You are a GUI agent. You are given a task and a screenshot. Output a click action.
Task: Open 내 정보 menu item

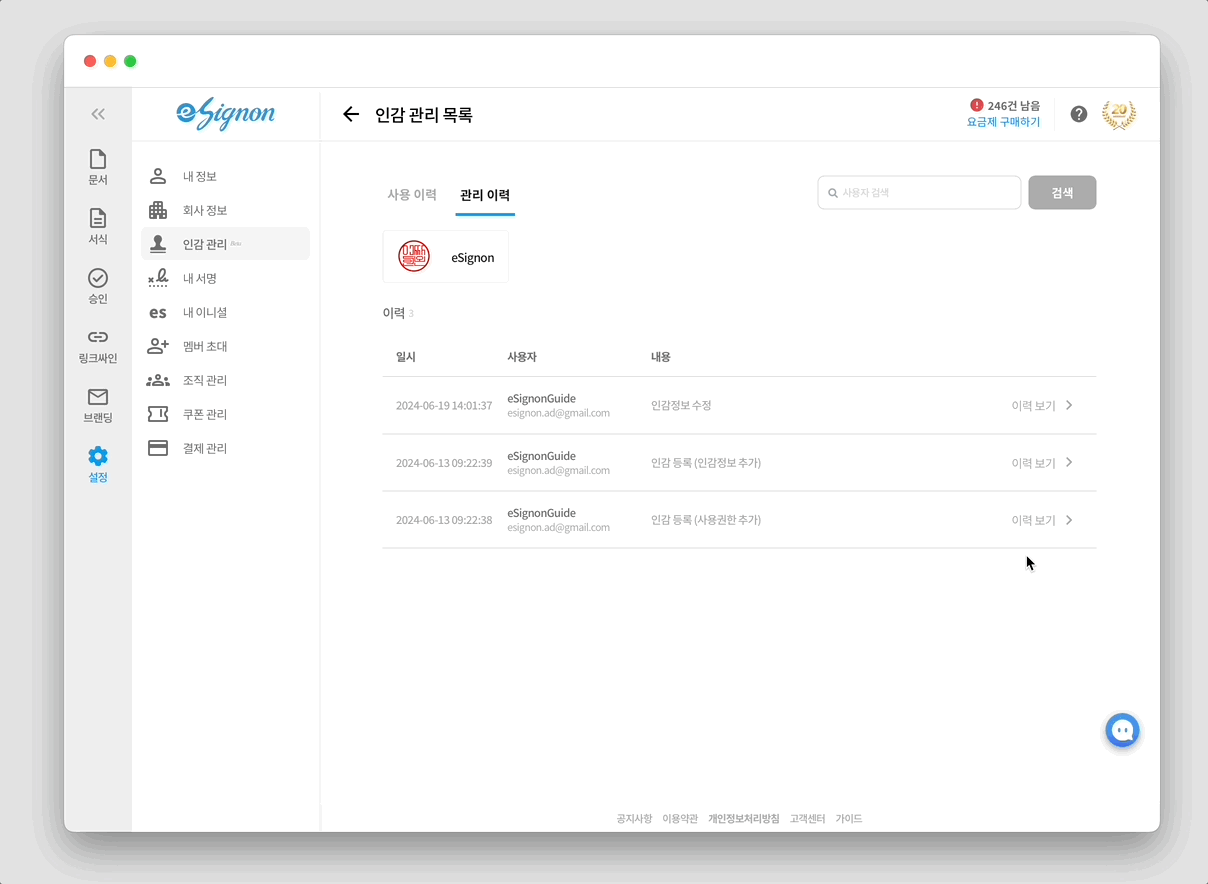click(x=225, y=176)
